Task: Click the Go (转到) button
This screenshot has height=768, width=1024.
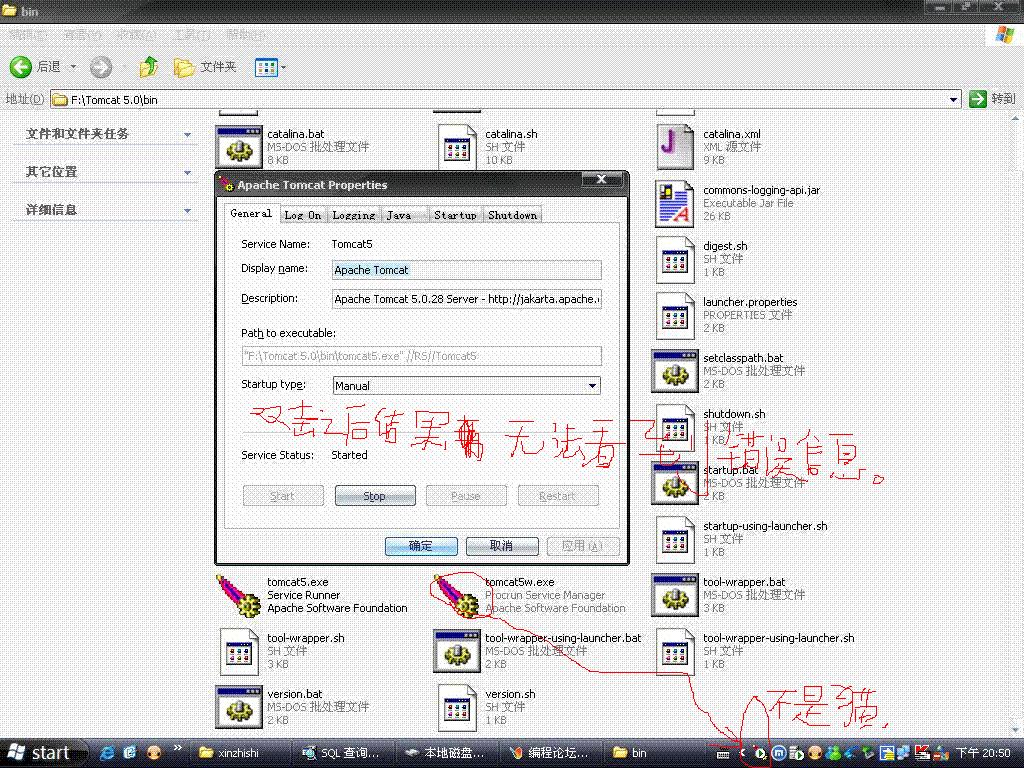Action: (993, 99)
